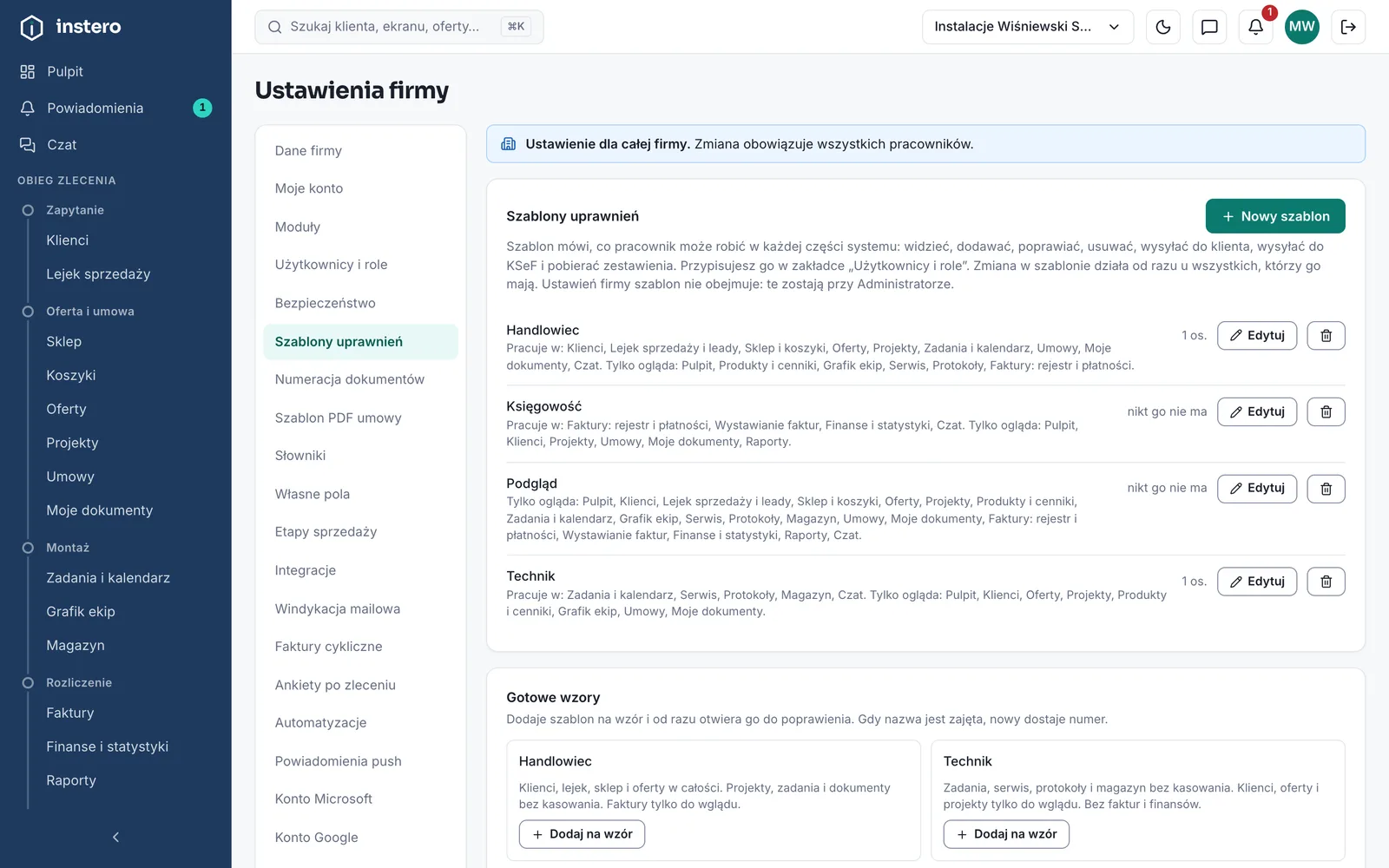Image resolution: width=1389 pixels, height=868 pixels.
Task: Collapse the Rozliczenie sidebar group
Action: pos(79,683)
